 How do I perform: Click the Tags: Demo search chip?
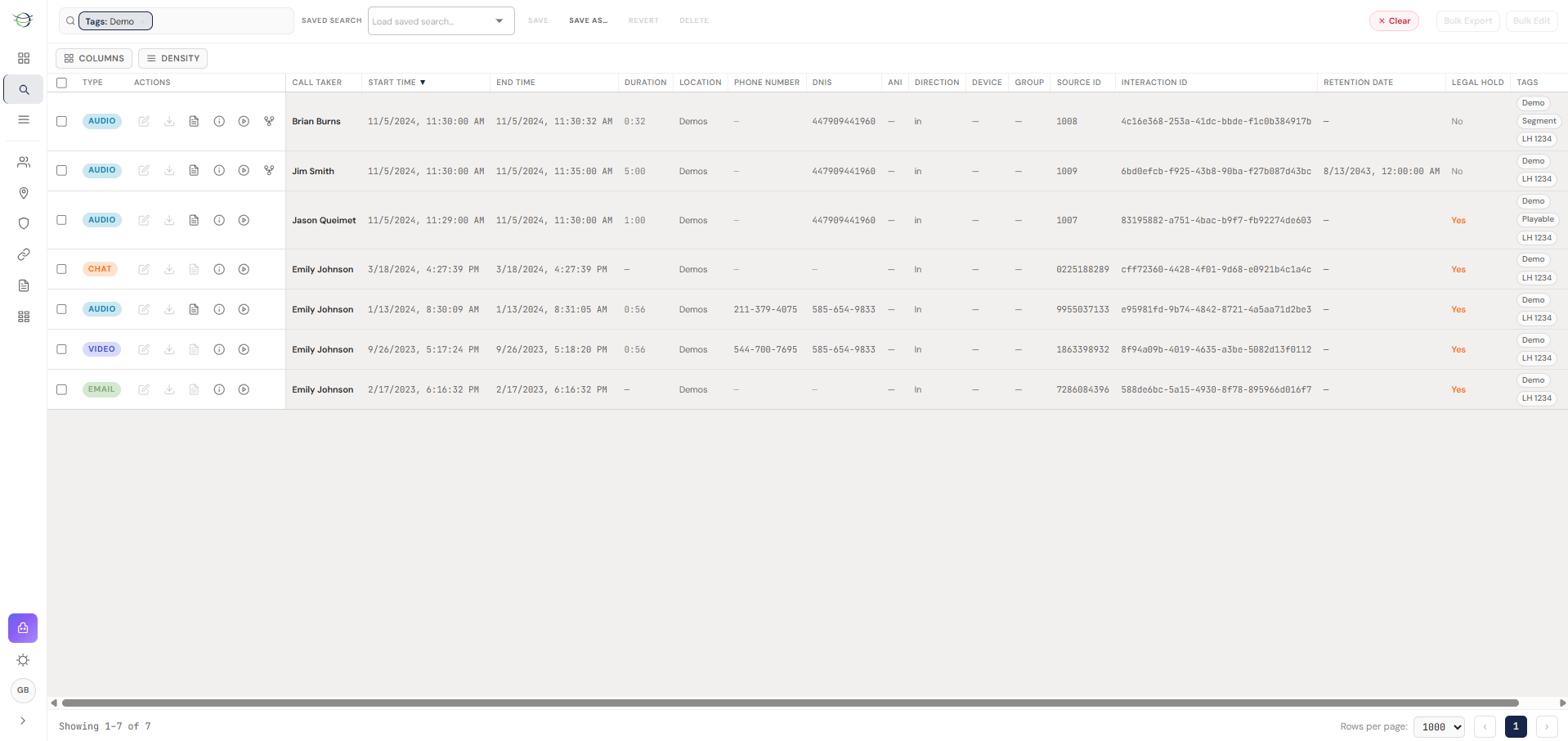click(x=115, y=21)
